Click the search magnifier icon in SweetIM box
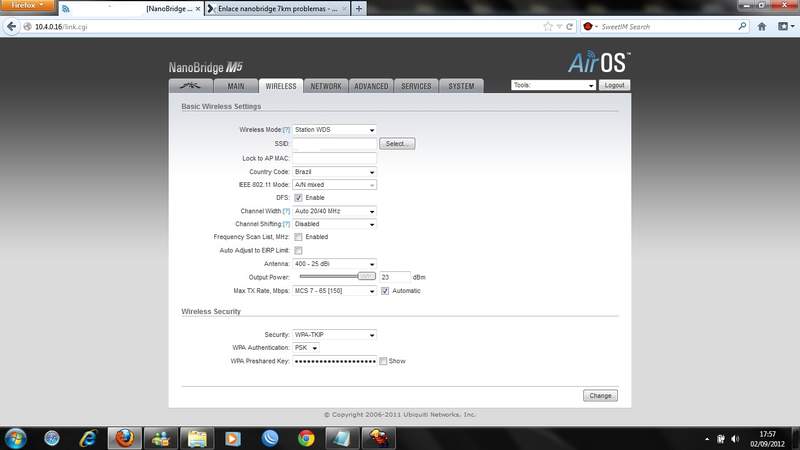This screenshot has height=450, width=800. [742, 26]
